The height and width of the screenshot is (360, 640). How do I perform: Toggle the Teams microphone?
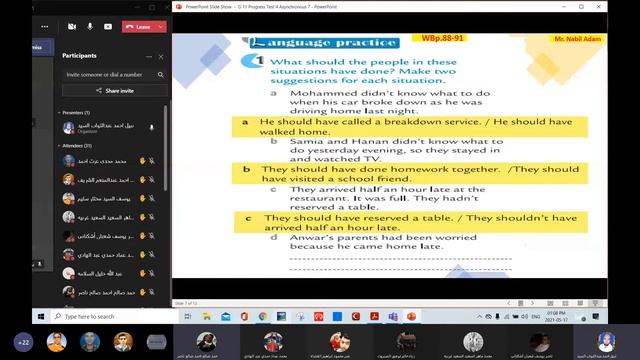tap(90, 27)
